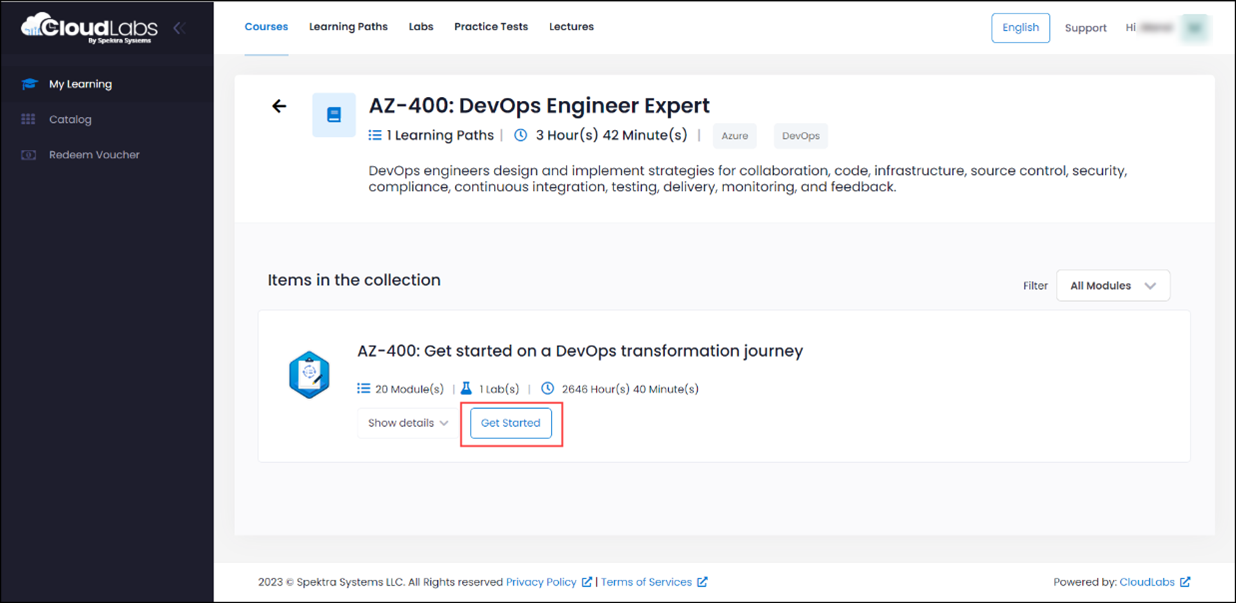Image resolution: width=1236 pixels, height=603 pixels.
Task: Click external link icon beside CloudLabs footer
Action: point(1185,582)
